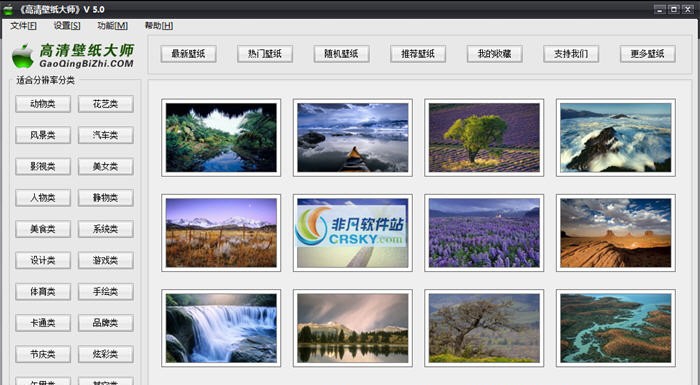700x385 pixels.
Task: Select the 动物类 category
Action: [43, 104]
